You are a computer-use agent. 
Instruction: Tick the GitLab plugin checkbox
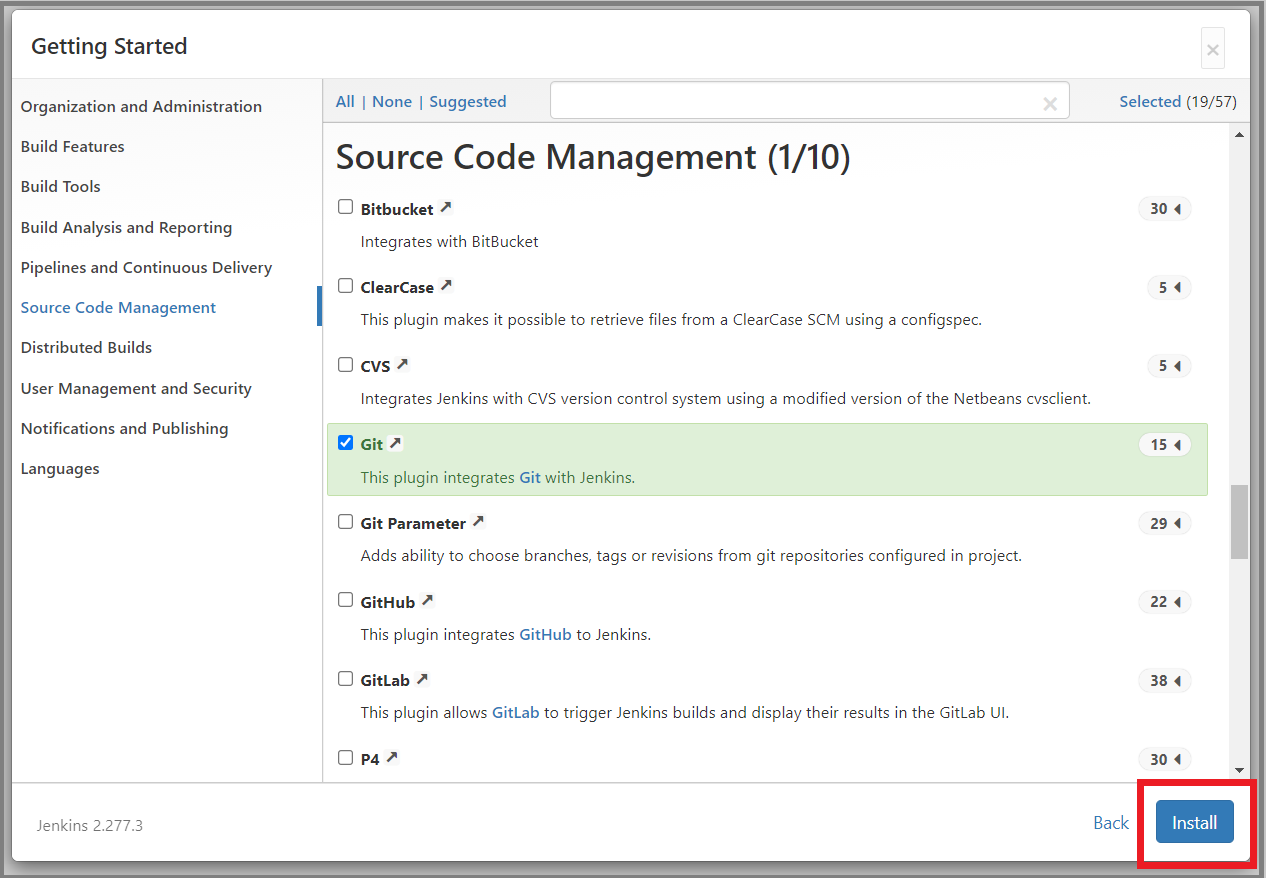tap(345, 678)
